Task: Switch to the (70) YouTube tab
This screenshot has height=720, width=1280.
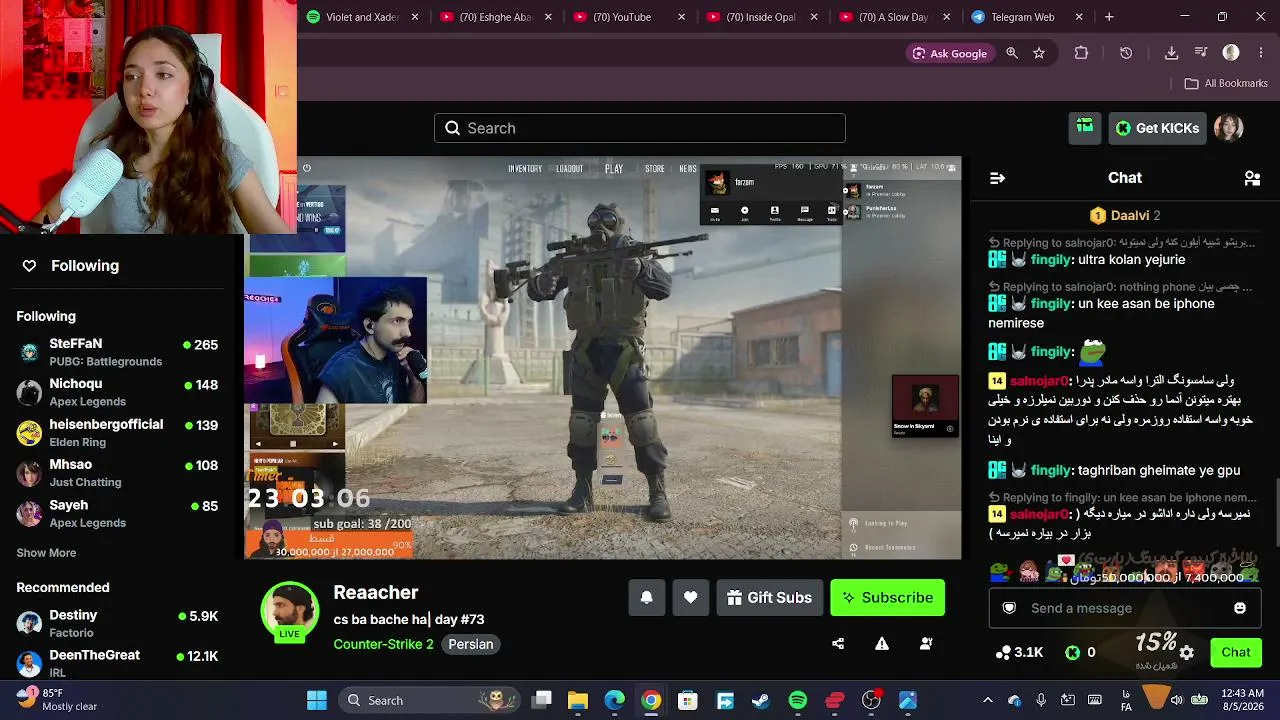Action: coord(631,17)
